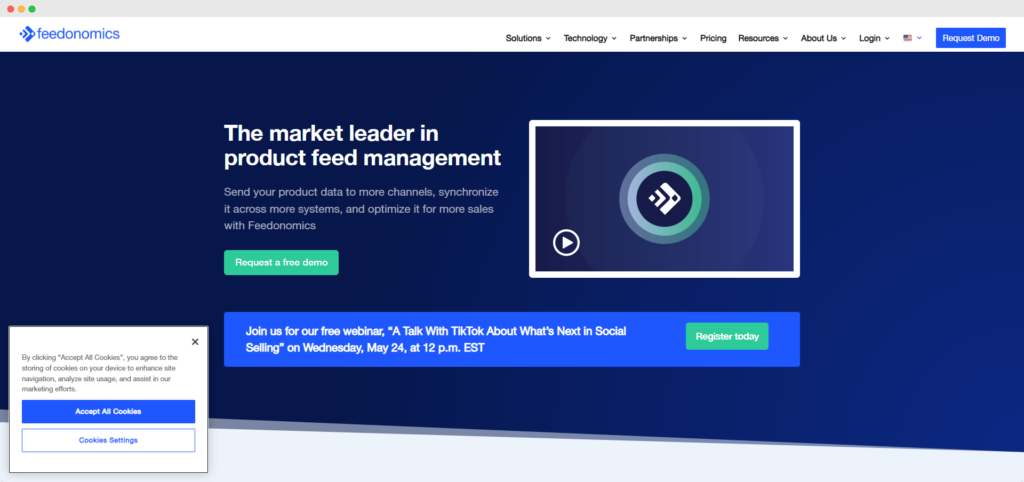The height and width of the screenshot is (482, 1024).
Task: Open the Login dropdown
Action: click(x=874, y=38)
